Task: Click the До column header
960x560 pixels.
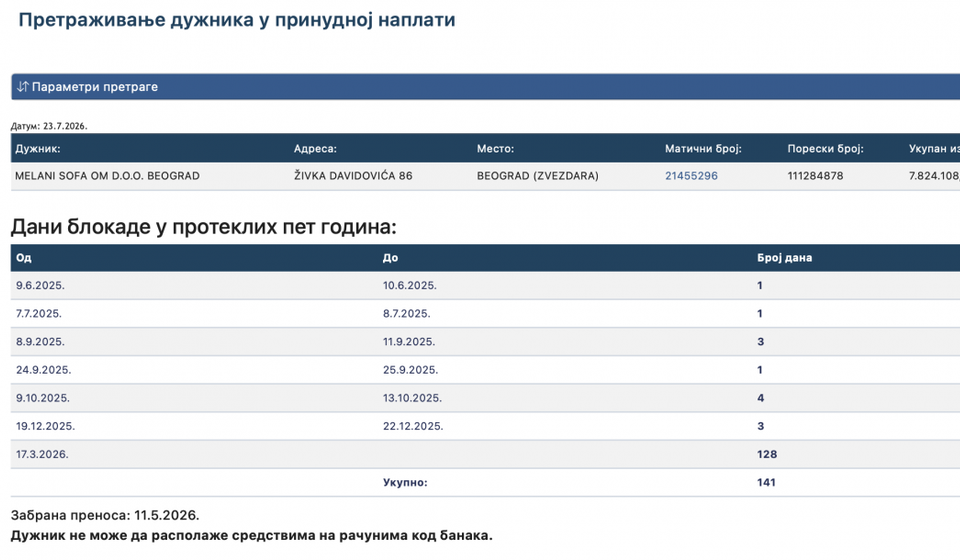Action: [x=390, y=258]
